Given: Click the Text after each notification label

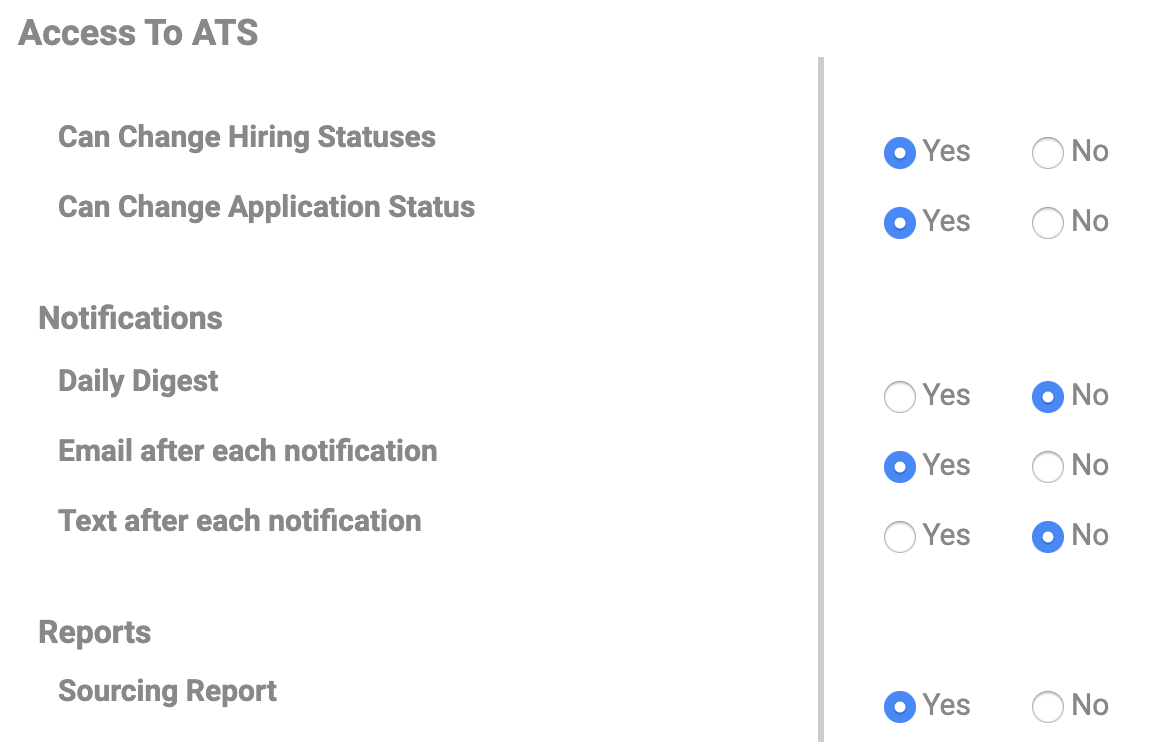Looking at the screenshot, I should tap(239, 521).
